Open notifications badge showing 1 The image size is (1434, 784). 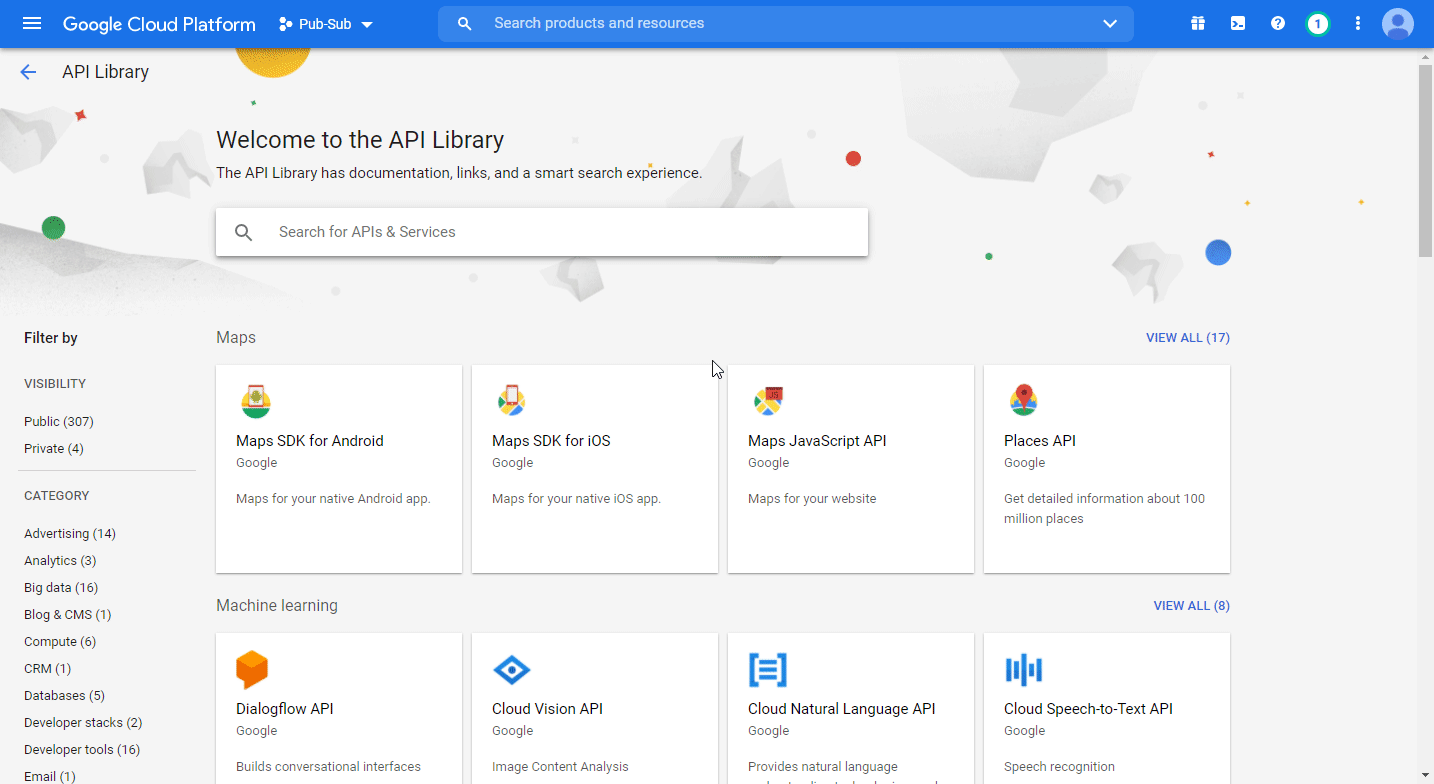coord(1318,23)
